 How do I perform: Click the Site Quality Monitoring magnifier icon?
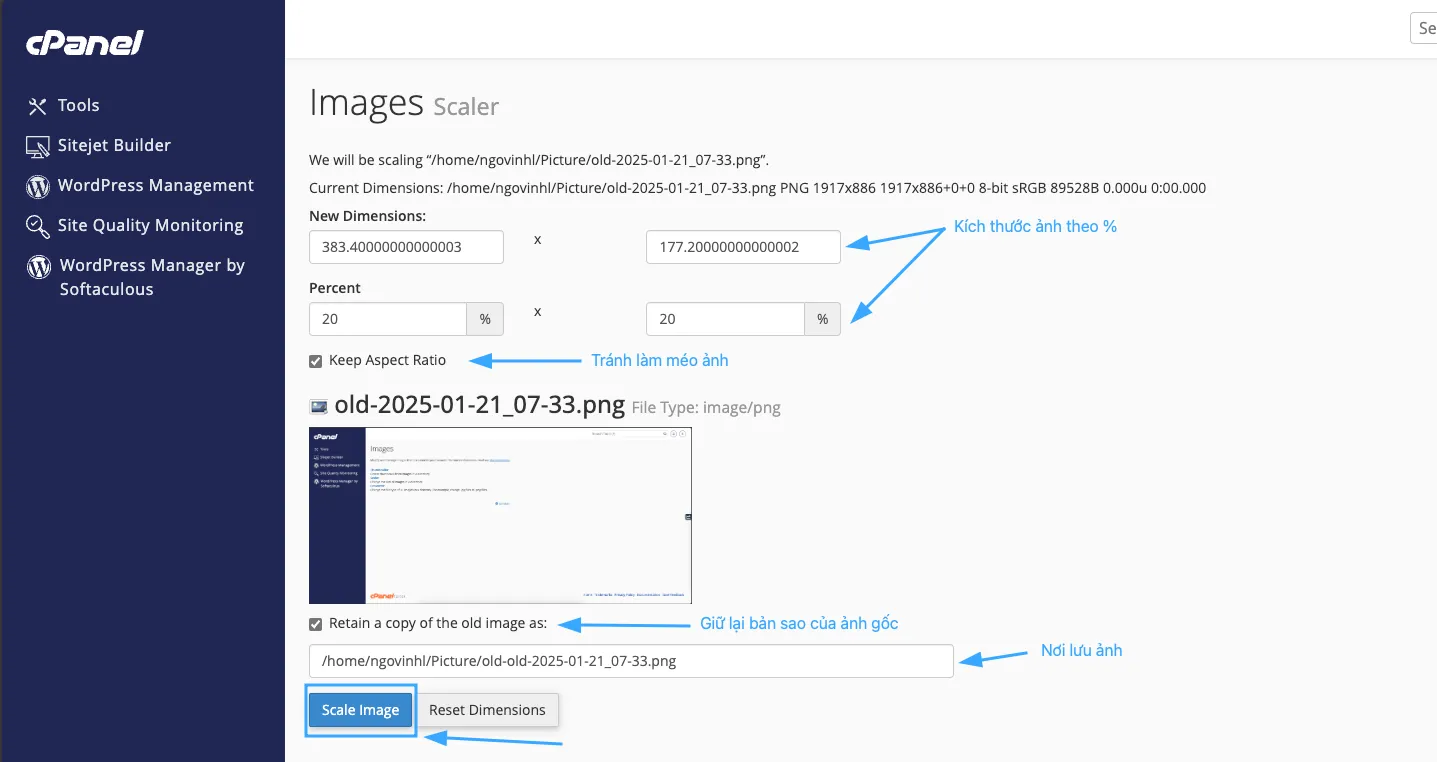(38, 226)
